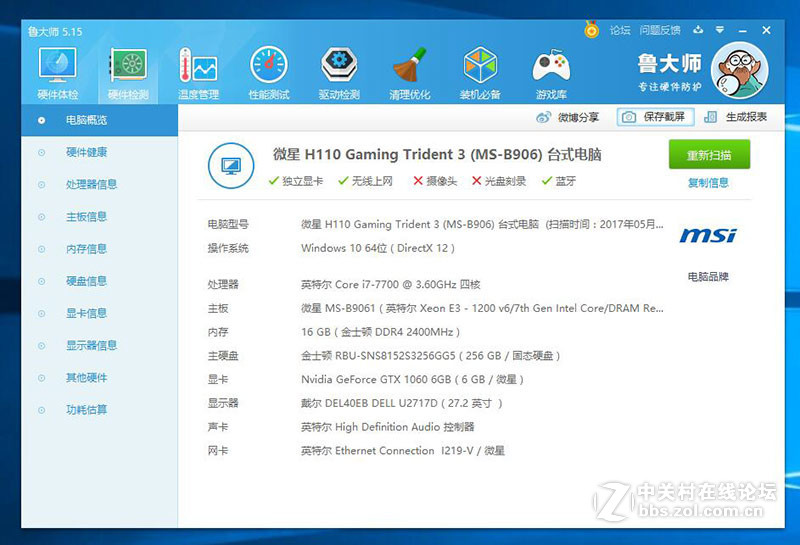Click the 保存截屏 save screenshot button
Image resolution: width=800 pixels, height=545 pixels.
(656, 117)
